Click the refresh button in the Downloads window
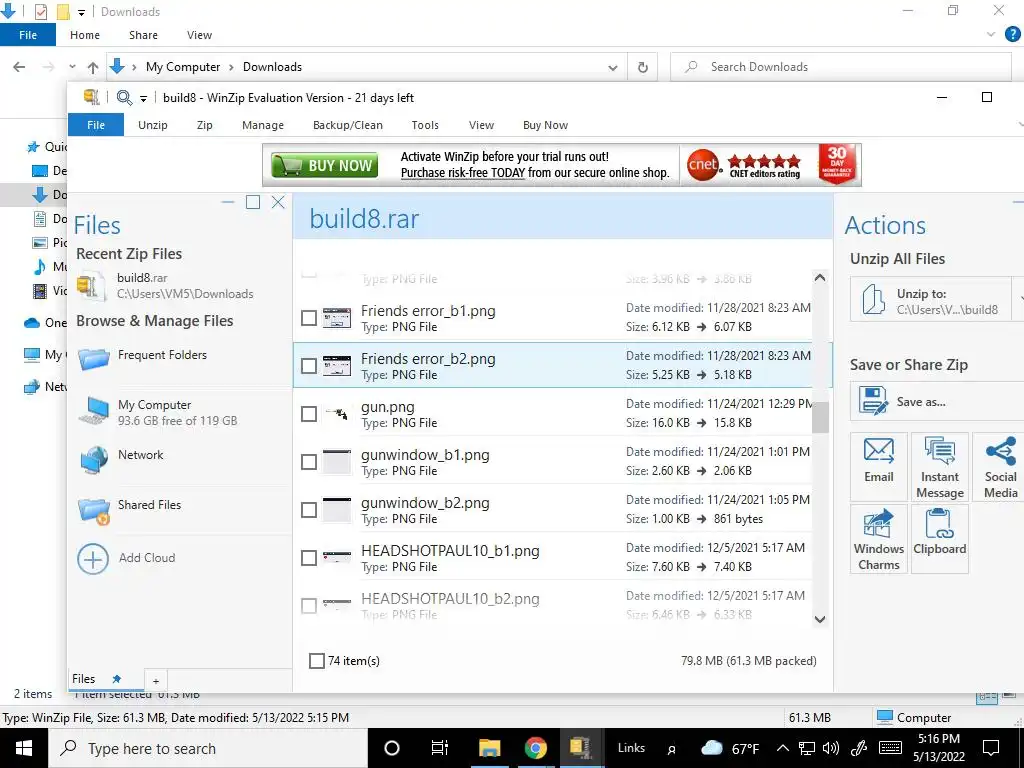1024x768 pixels. (643, 67)
